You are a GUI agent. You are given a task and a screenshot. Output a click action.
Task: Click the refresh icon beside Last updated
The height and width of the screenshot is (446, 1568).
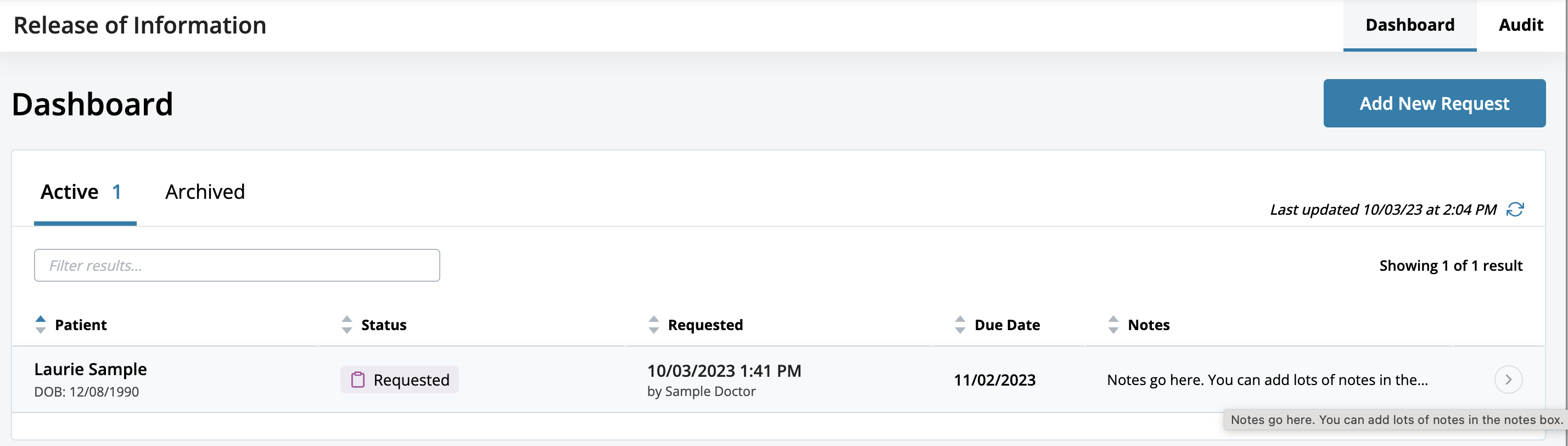coord(1514,210)
